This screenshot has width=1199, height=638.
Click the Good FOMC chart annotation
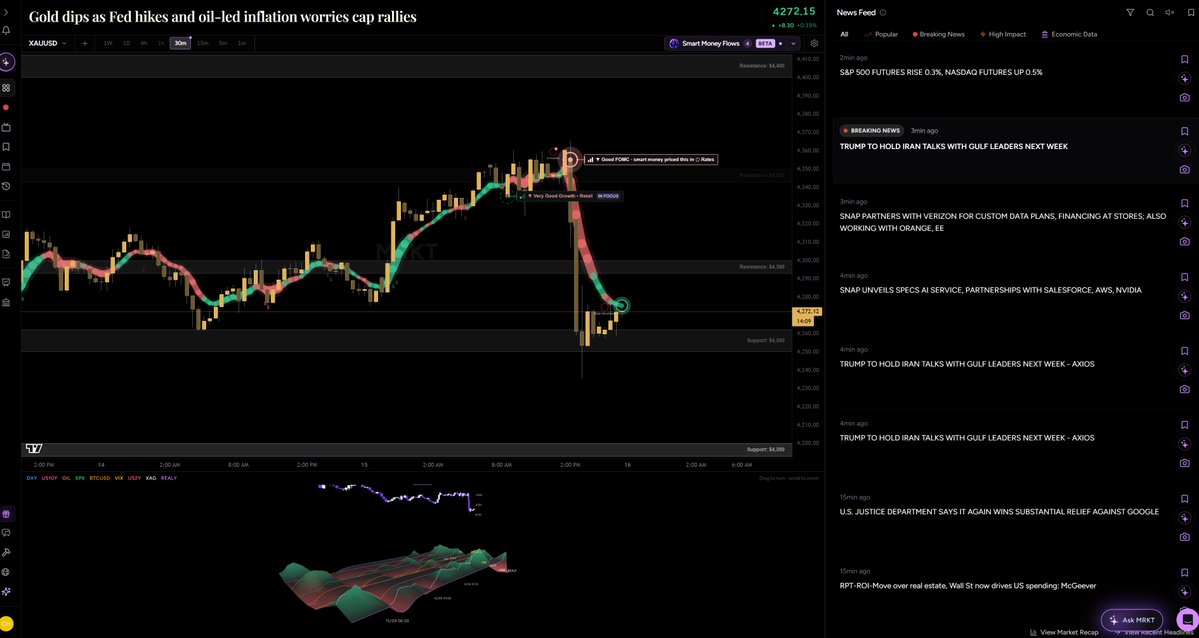tap(651, 160)
